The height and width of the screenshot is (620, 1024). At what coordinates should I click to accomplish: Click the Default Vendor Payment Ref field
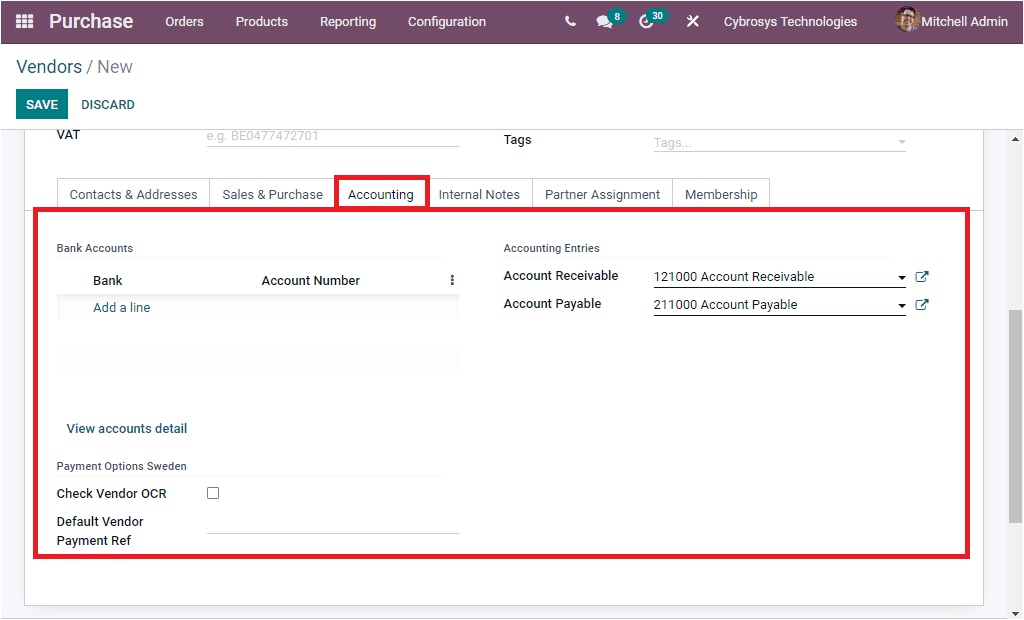[x=332, y=530]
